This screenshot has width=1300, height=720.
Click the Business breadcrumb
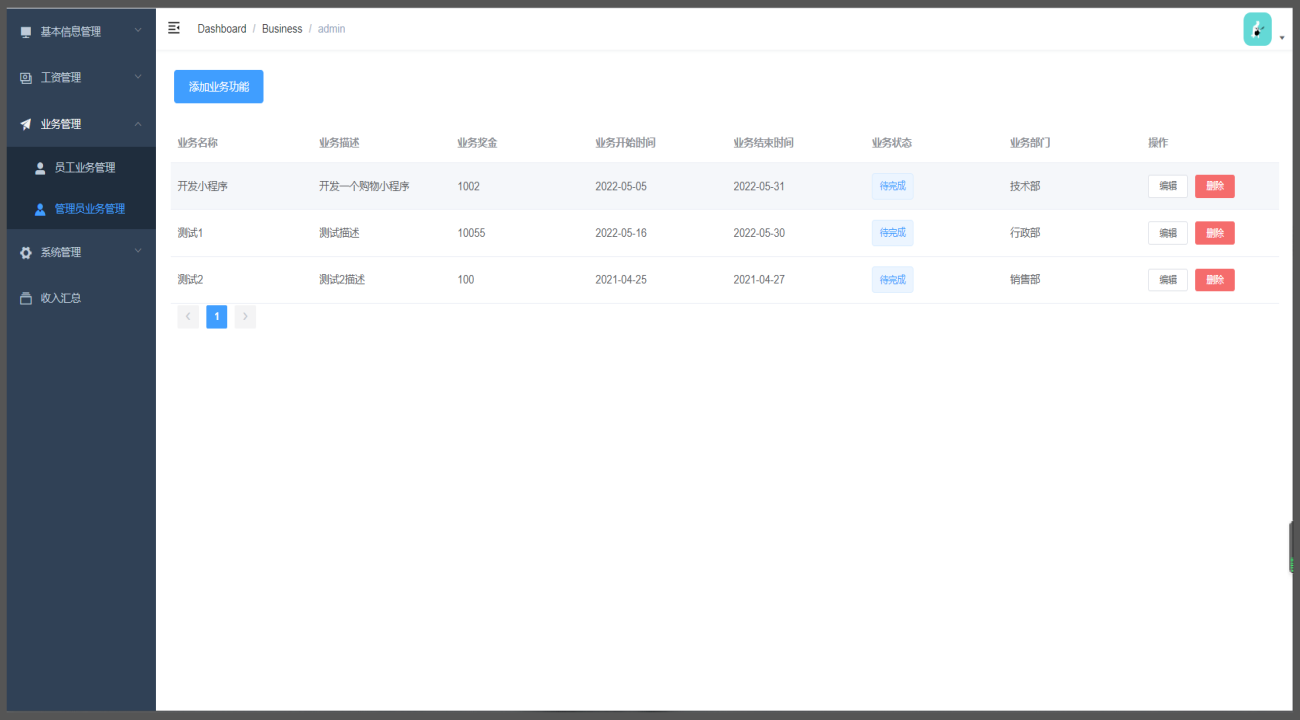pyautogui.click(x=282, y=29)
